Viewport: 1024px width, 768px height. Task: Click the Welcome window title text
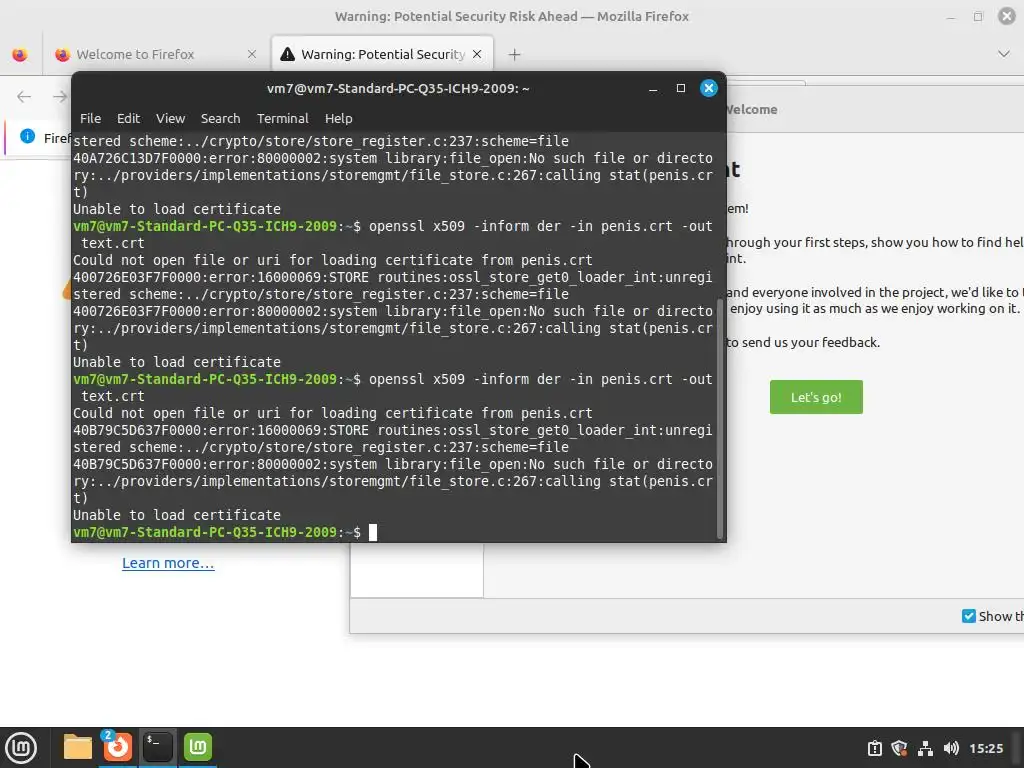[752, 110]
